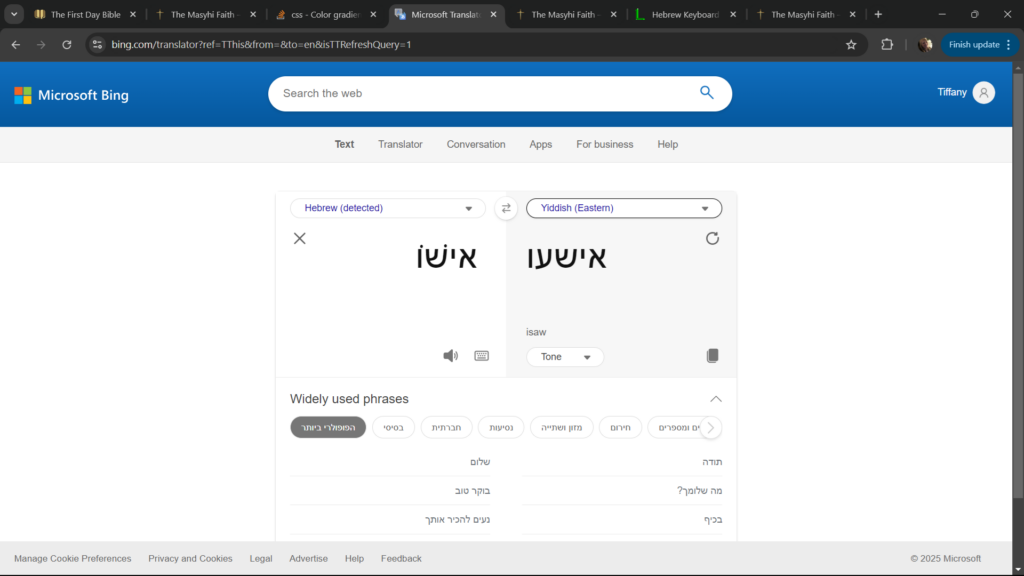
Task: Click the refresh translation icon
Action: coord(712,238)
